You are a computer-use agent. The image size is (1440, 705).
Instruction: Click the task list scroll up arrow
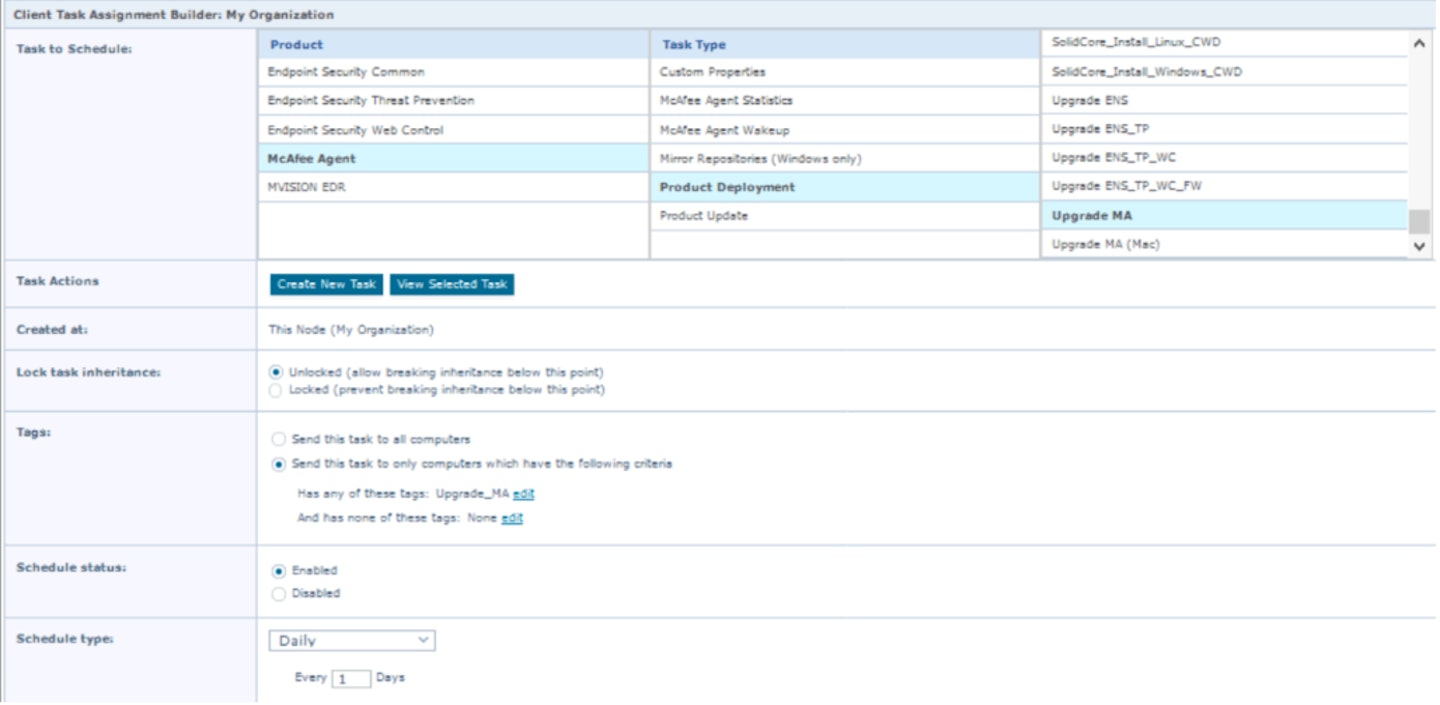pyautogui.click(x=1419, y=43)
